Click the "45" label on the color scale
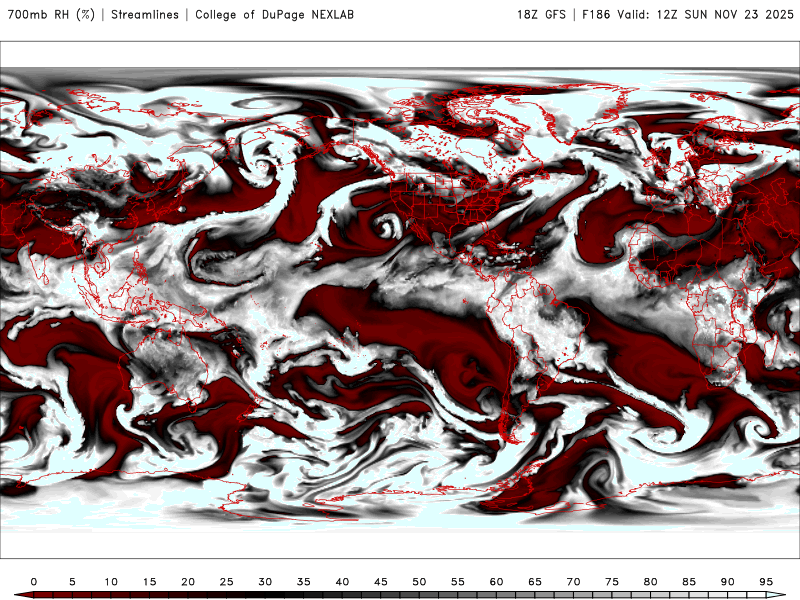Screen dimensions: 800x600 (x=381, y=582)
